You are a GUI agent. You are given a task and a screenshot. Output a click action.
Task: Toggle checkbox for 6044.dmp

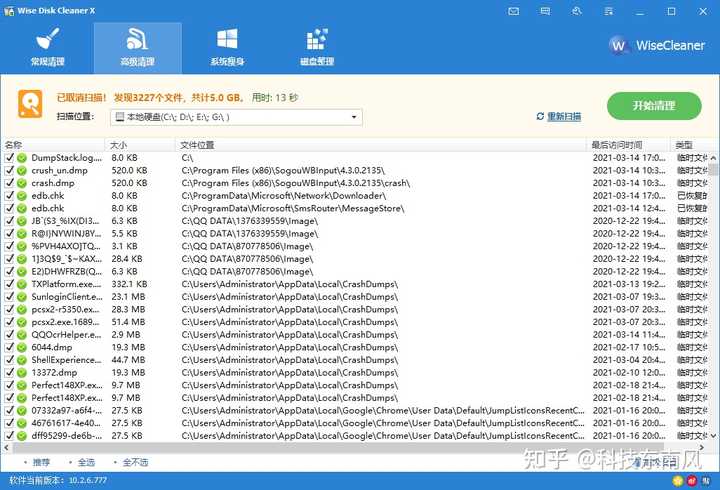[x=9, y=347]
